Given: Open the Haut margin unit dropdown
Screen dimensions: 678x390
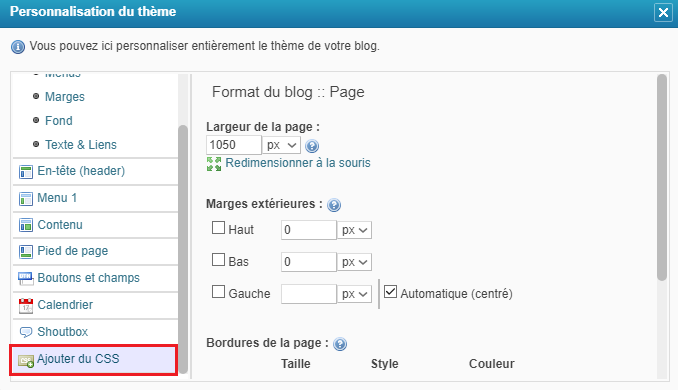Looking at the screenshot, I should click(355, 230).
